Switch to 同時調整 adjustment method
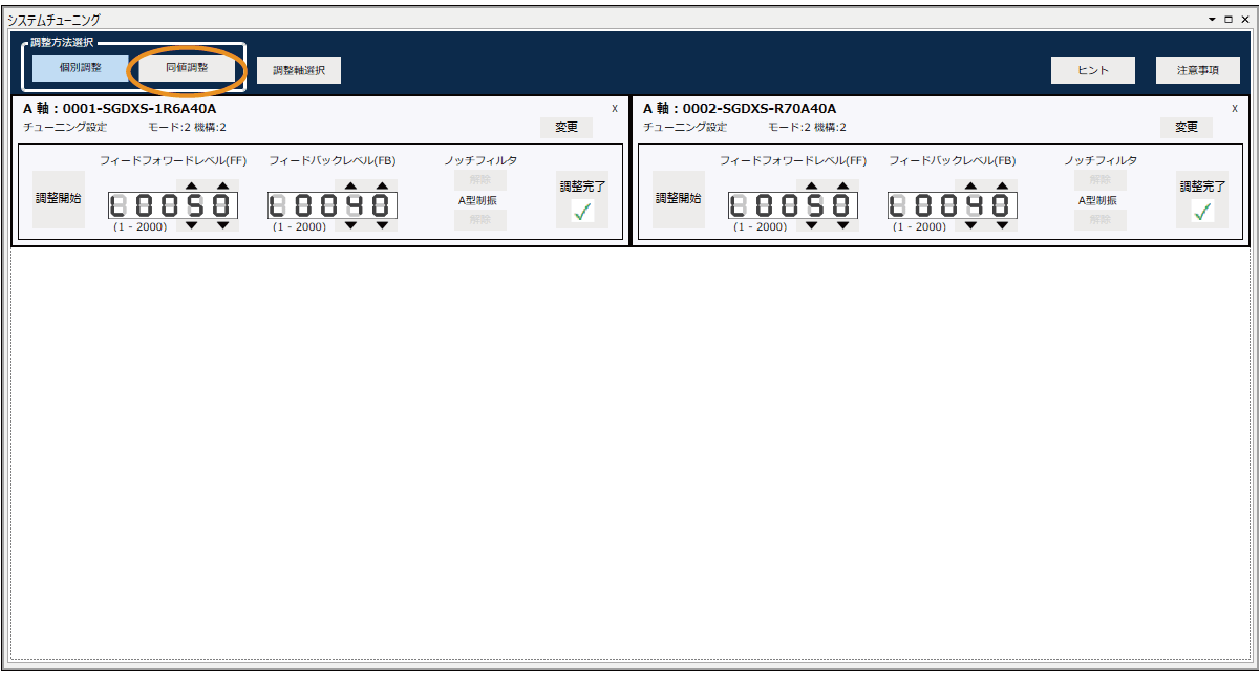 tap(187, 68)
